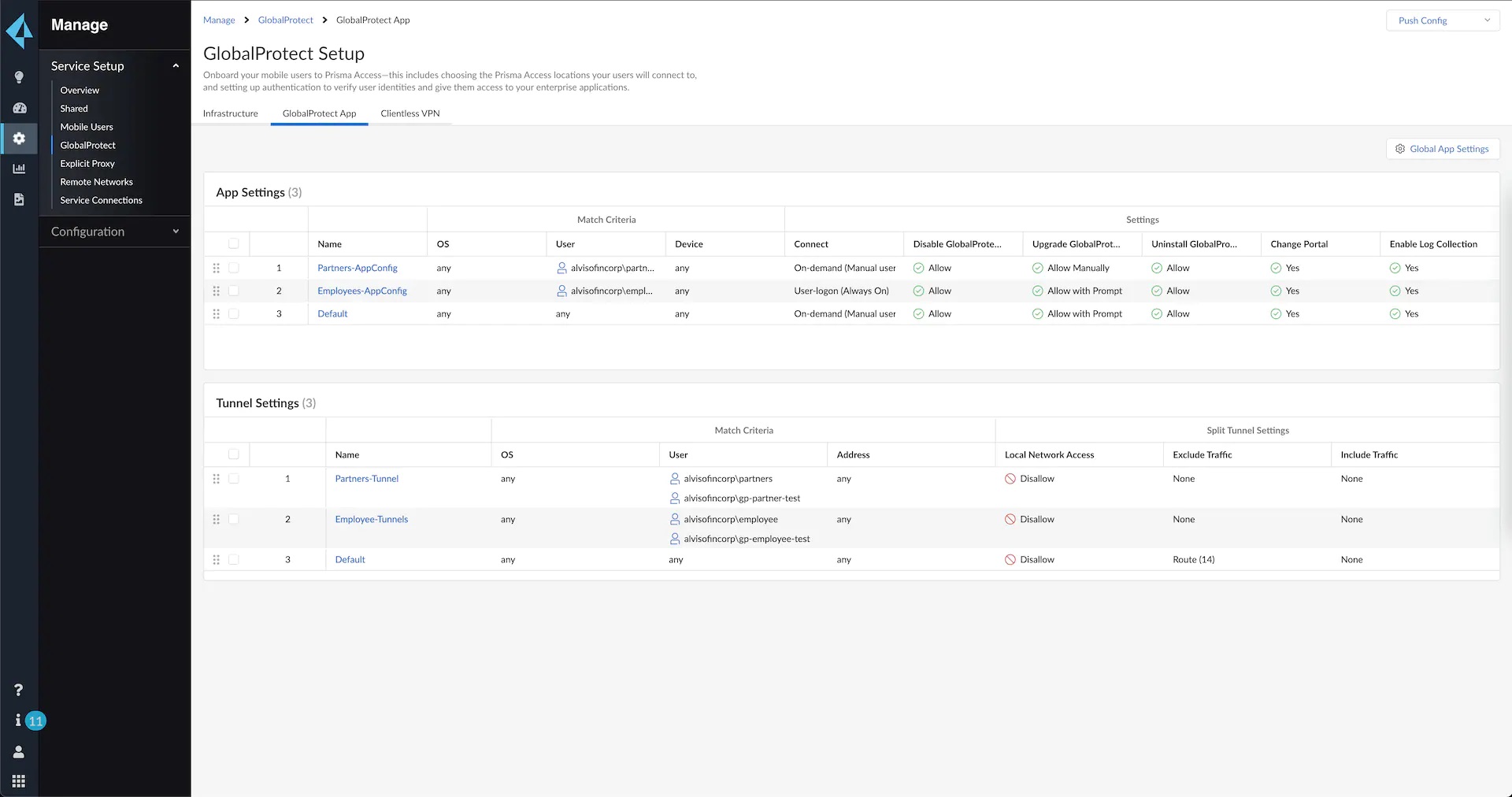Check the Default tunnel row checkbox

(x=233, y=560)
